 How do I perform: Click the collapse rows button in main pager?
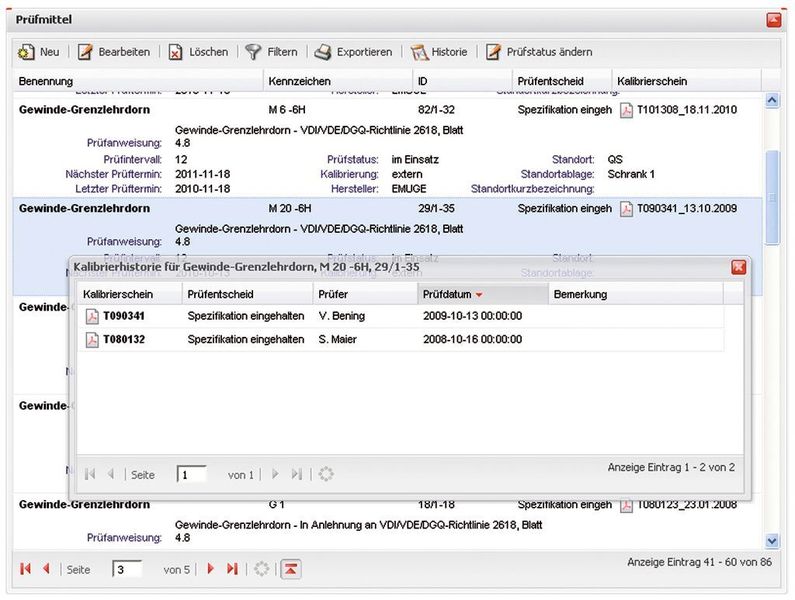click(x=291, y=569)
